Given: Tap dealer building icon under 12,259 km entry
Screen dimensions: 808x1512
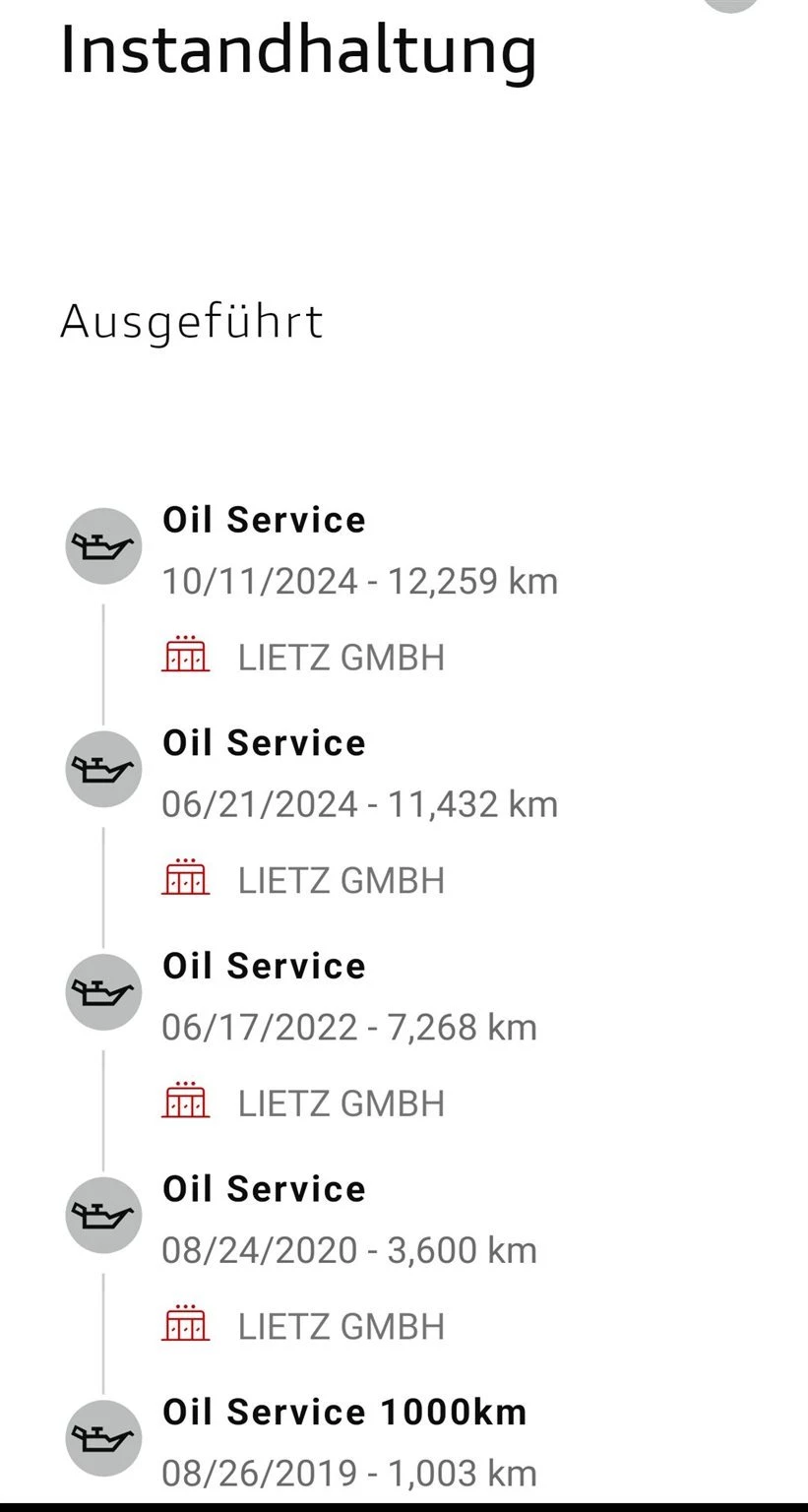Looking at the screenshot, I should click(x=185, y=656).
